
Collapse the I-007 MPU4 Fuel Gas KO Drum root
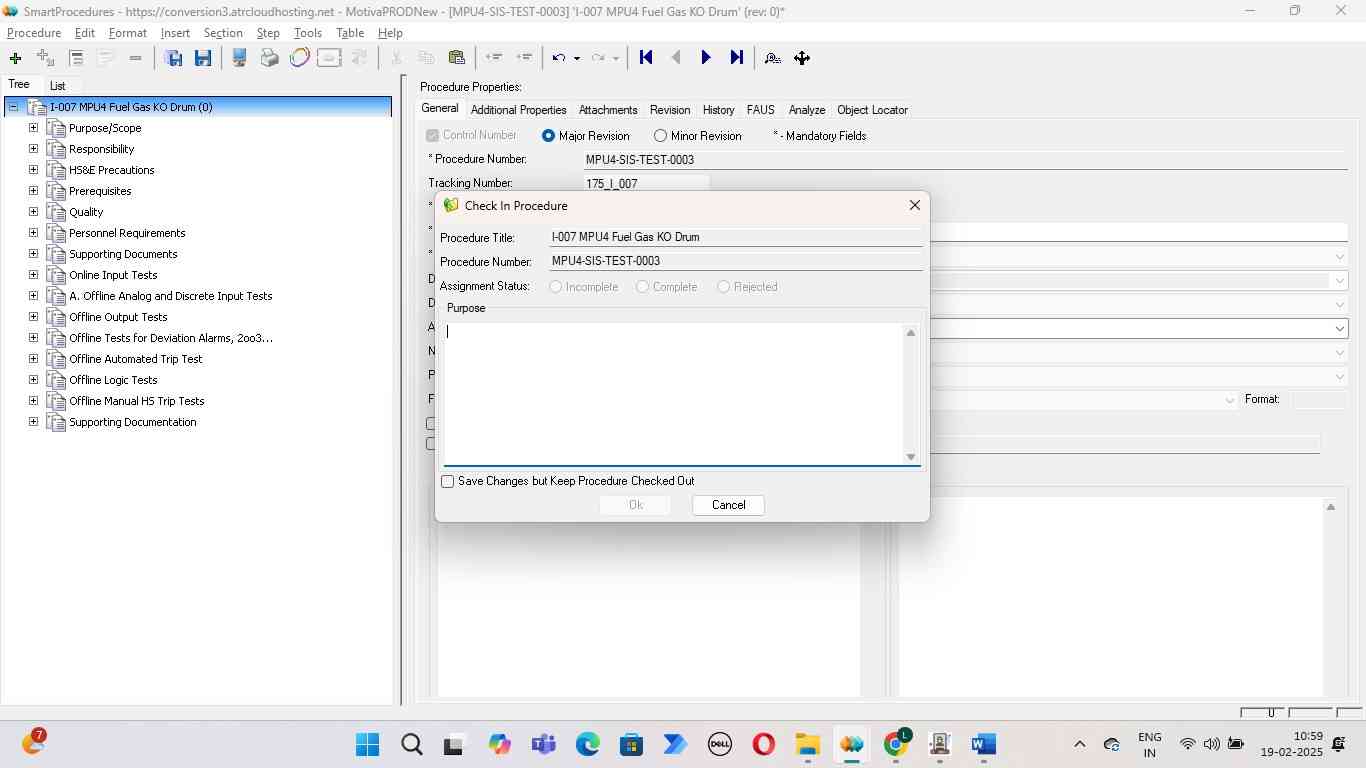pyautogui.click(x=13, y=107)
